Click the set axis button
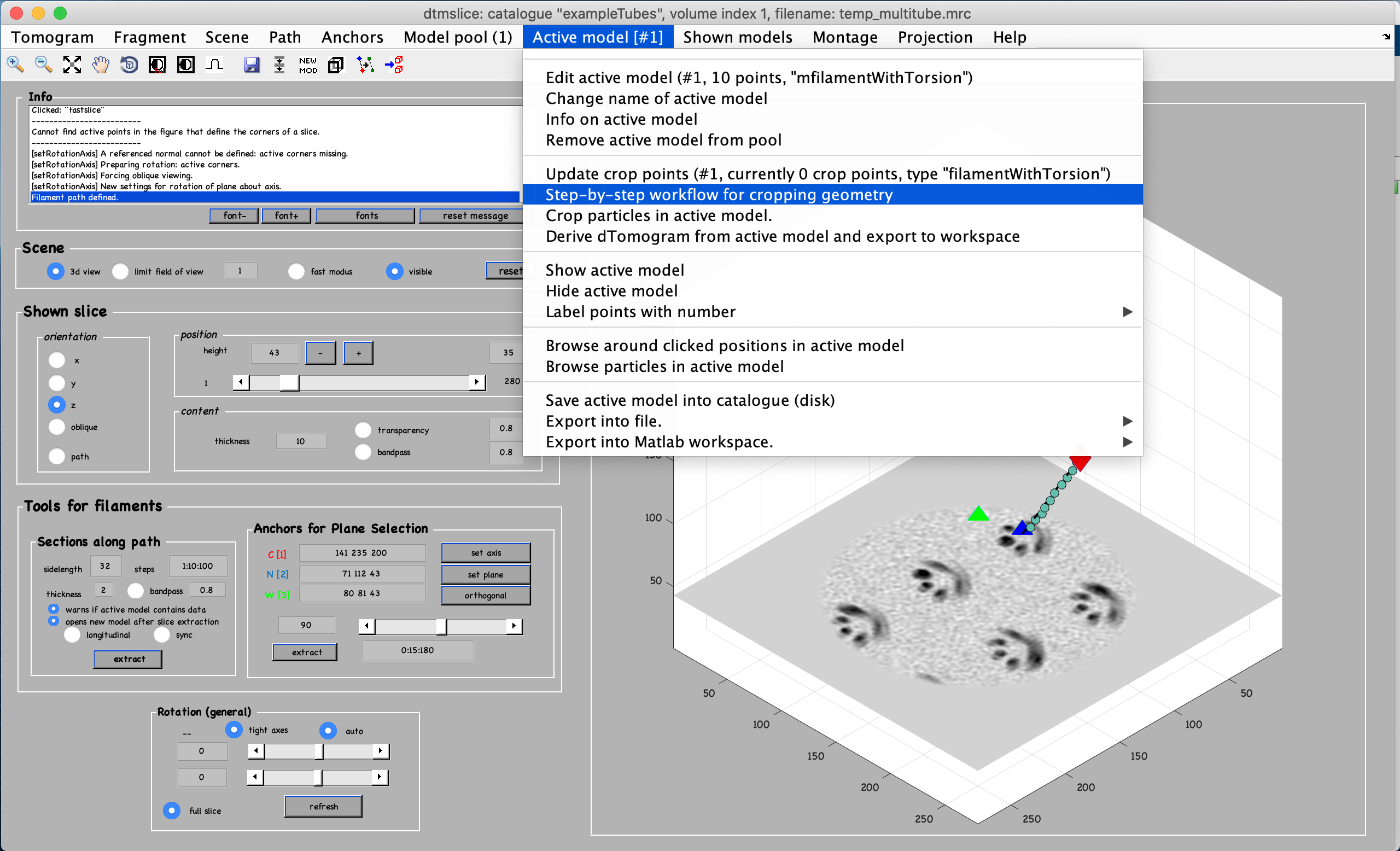 (x=486, y=553)
